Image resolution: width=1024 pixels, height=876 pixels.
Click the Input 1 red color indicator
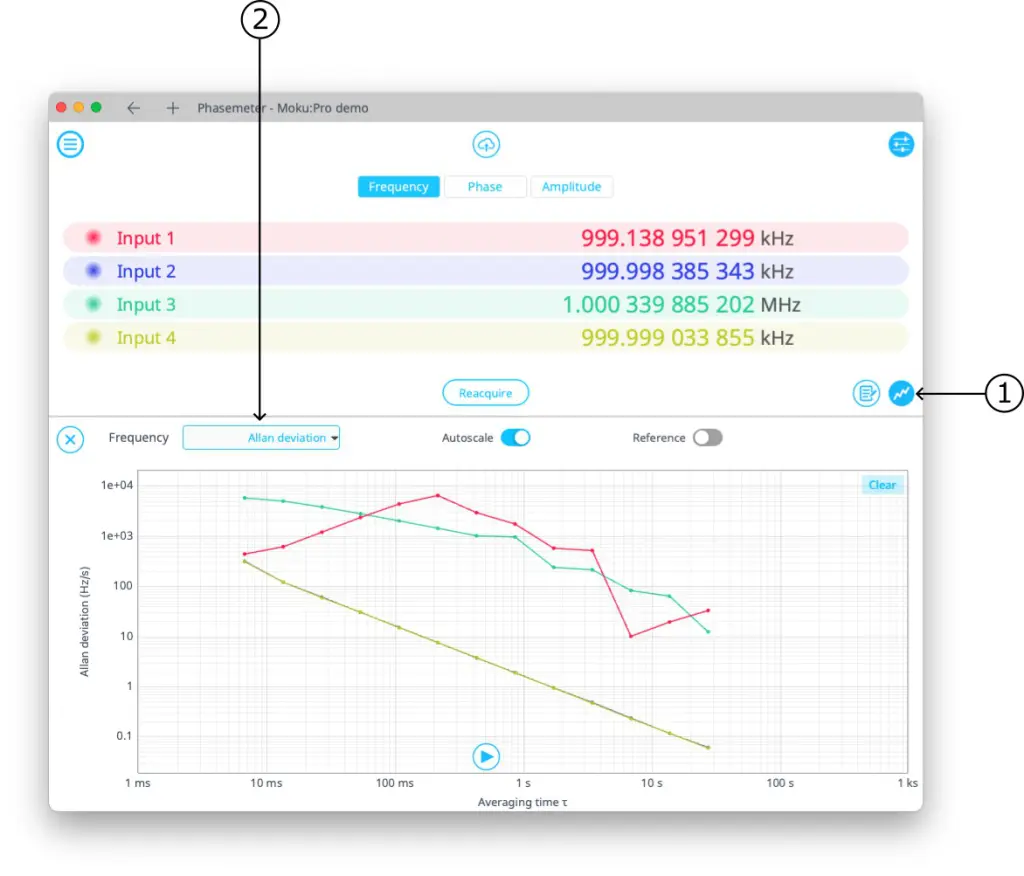tap(94, 238)
